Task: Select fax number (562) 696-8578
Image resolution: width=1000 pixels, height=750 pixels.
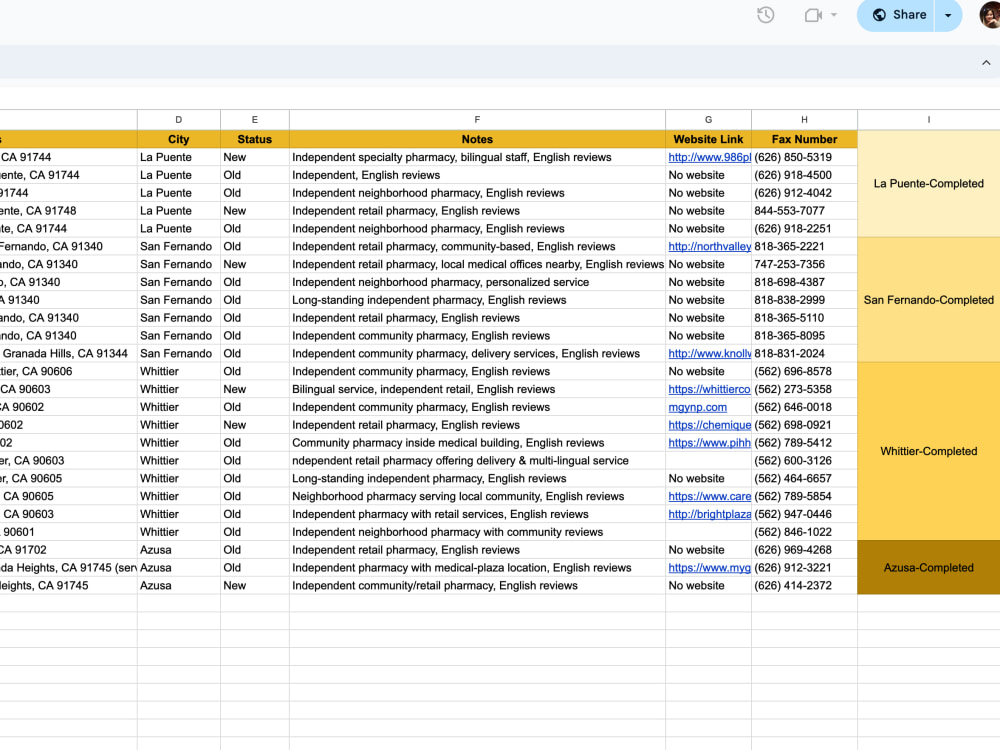Action: tap(804, 371)
